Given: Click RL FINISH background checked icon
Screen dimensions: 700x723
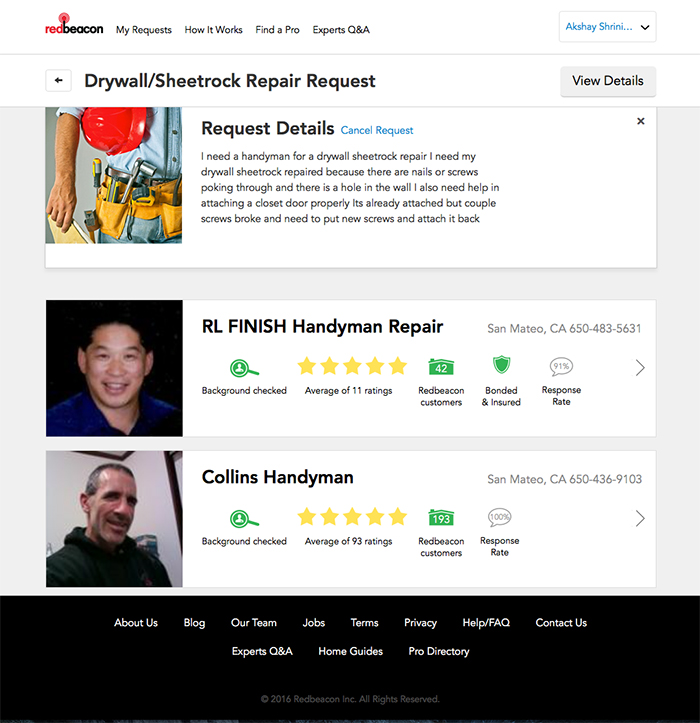Looking at the screenshot, I should 244,368.
